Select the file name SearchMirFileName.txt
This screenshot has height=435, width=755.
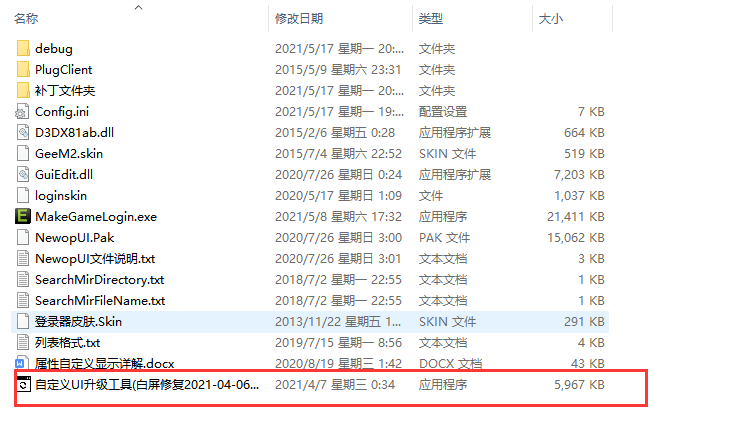(100, 301)
